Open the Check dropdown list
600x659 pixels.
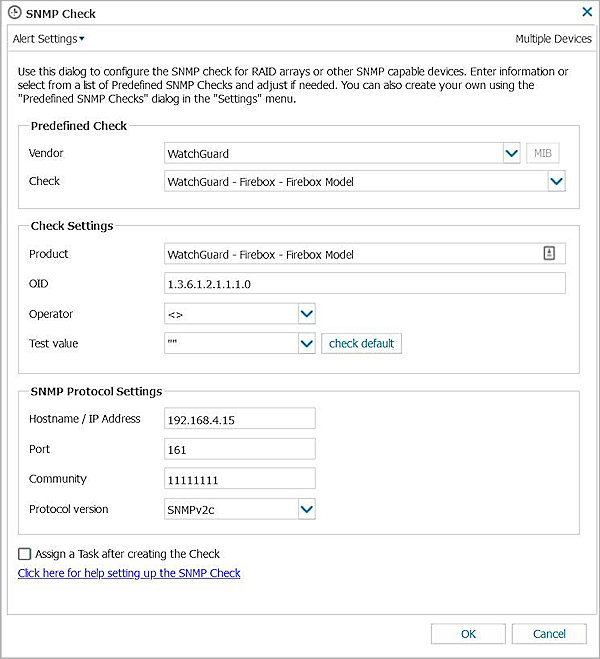(x=557, y=182)
